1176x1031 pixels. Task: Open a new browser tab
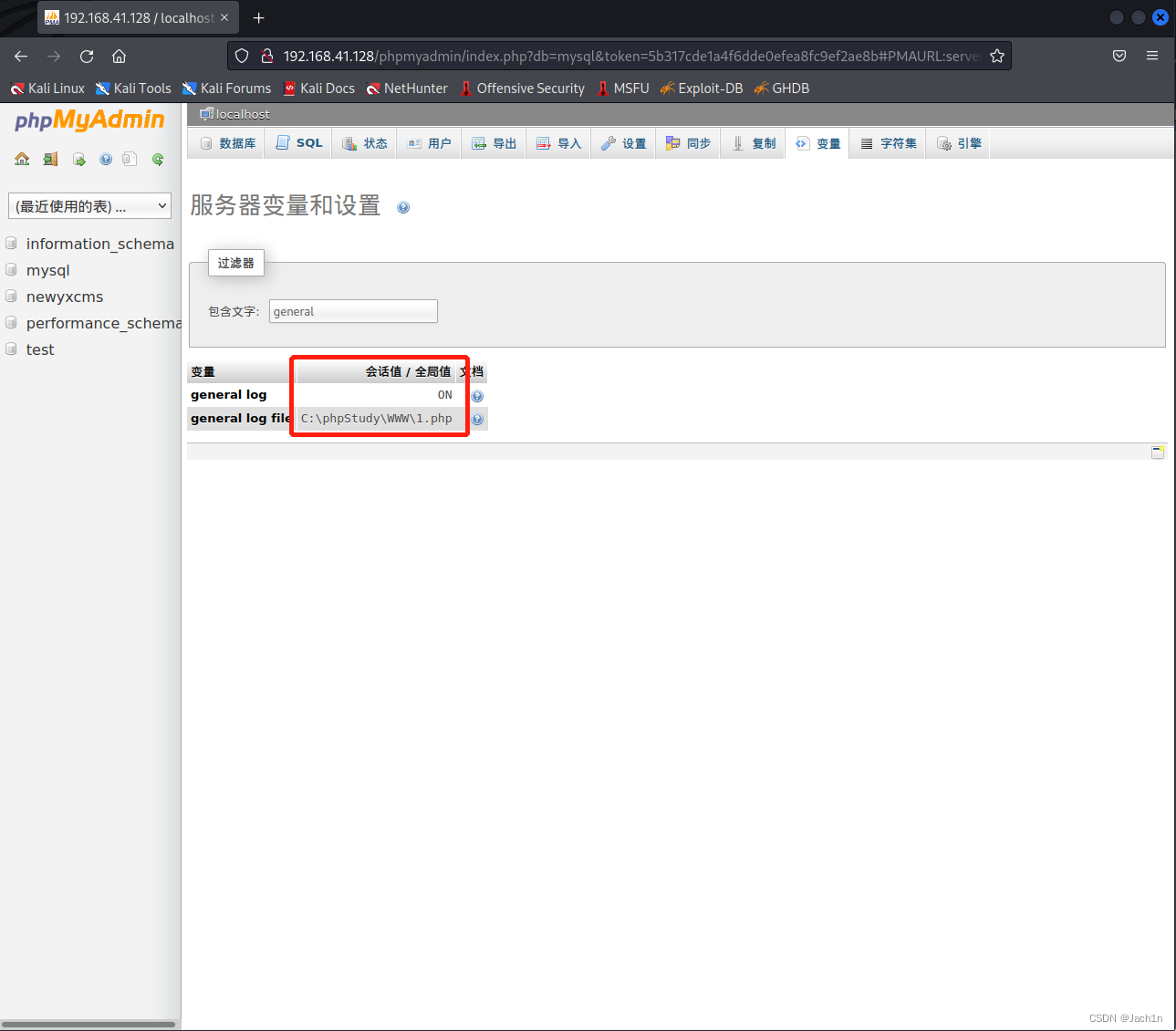[258, 18]
